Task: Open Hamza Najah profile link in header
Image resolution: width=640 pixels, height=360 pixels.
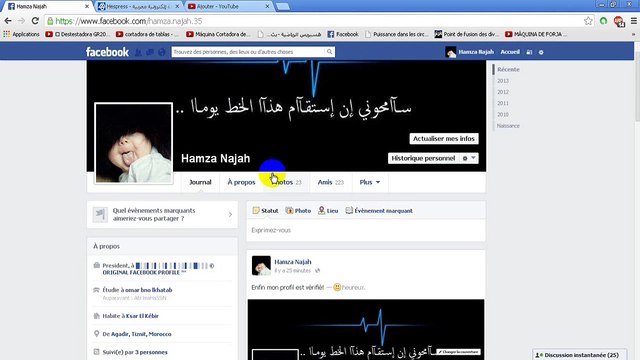Action: [x=469, y=52]
